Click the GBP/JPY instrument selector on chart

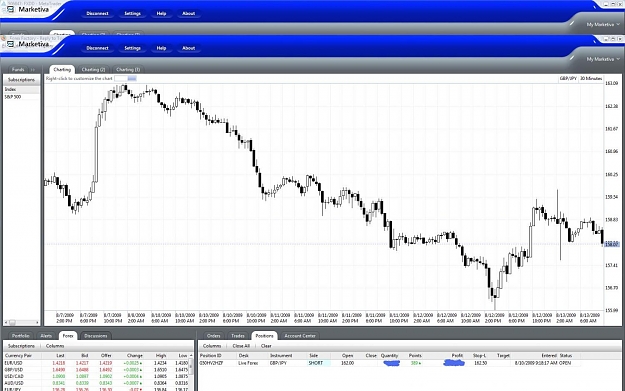coord(568,79)
